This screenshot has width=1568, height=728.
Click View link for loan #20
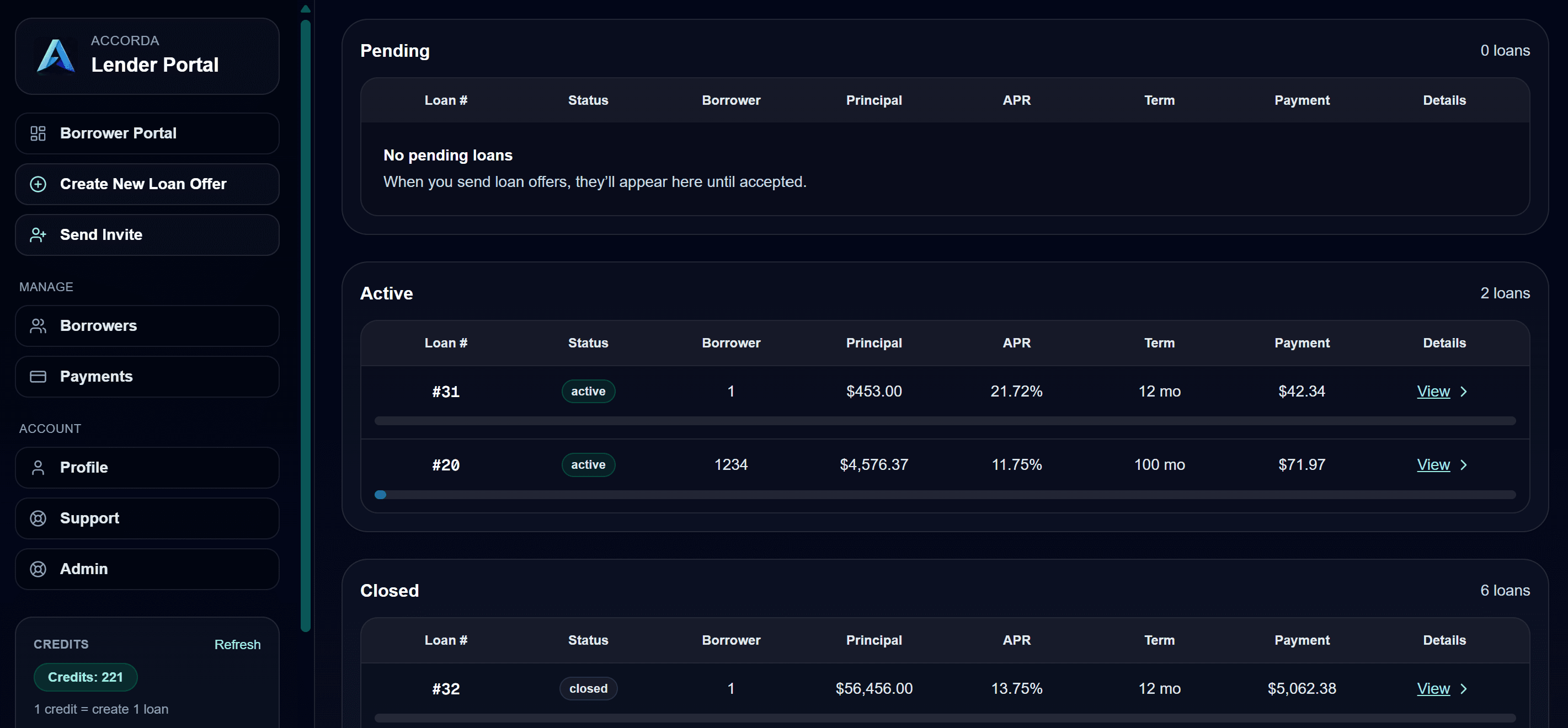click(x=1433, y=465)
